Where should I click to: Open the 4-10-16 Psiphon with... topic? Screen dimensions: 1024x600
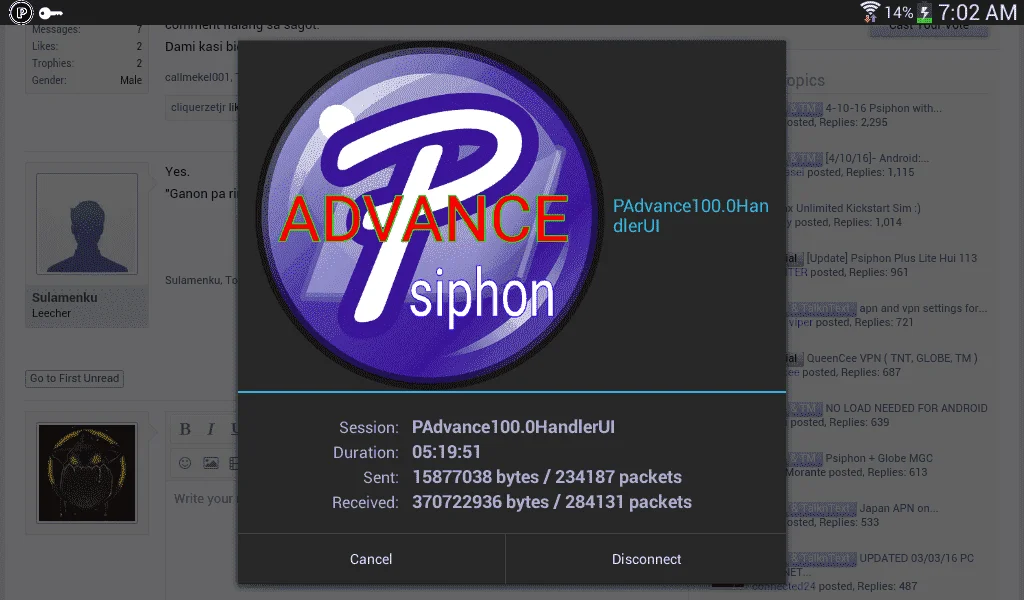click(x=883, y=108)
